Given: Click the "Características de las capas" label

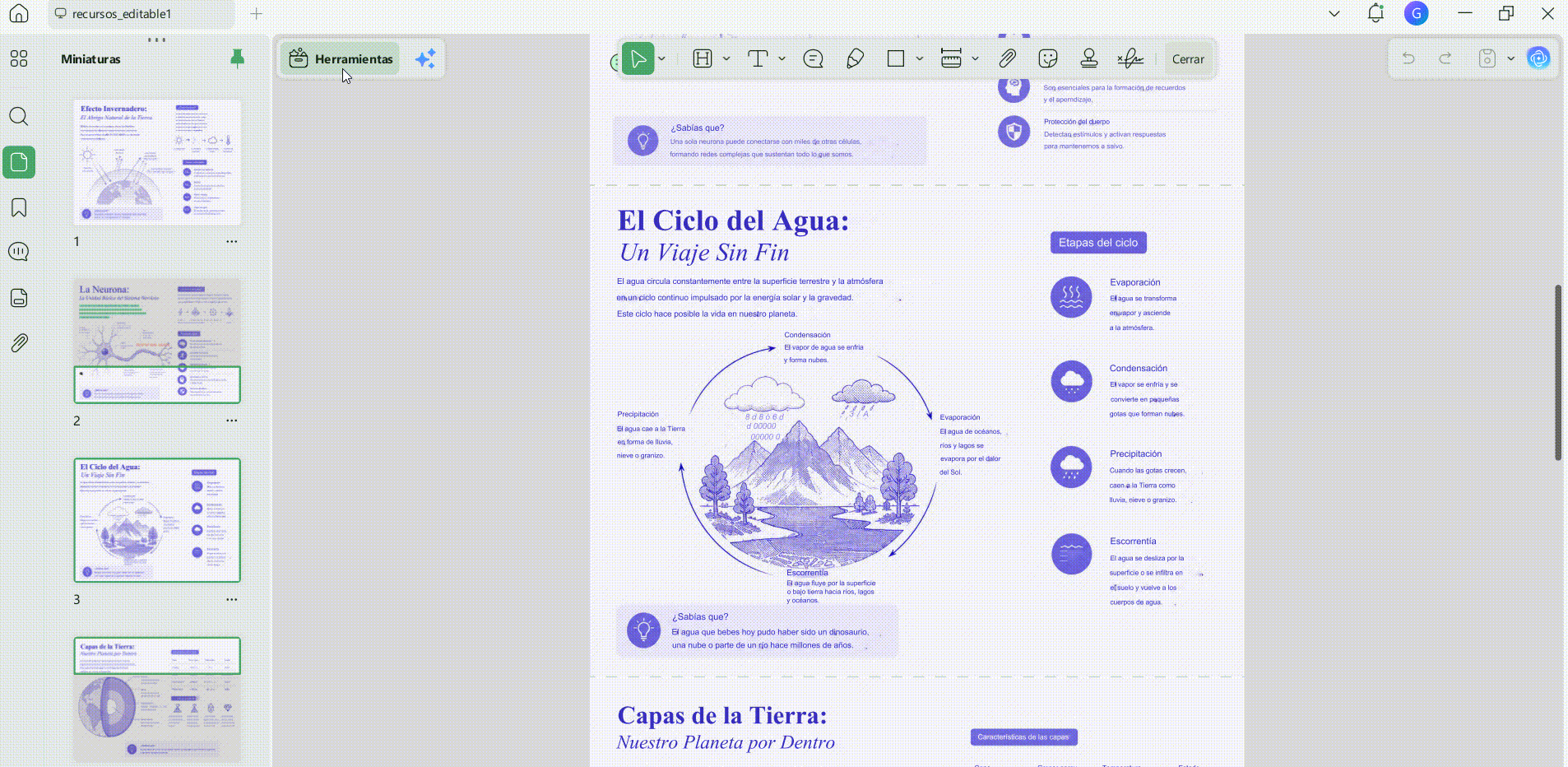Looking at the screenshot, I should coord(1023,737).
